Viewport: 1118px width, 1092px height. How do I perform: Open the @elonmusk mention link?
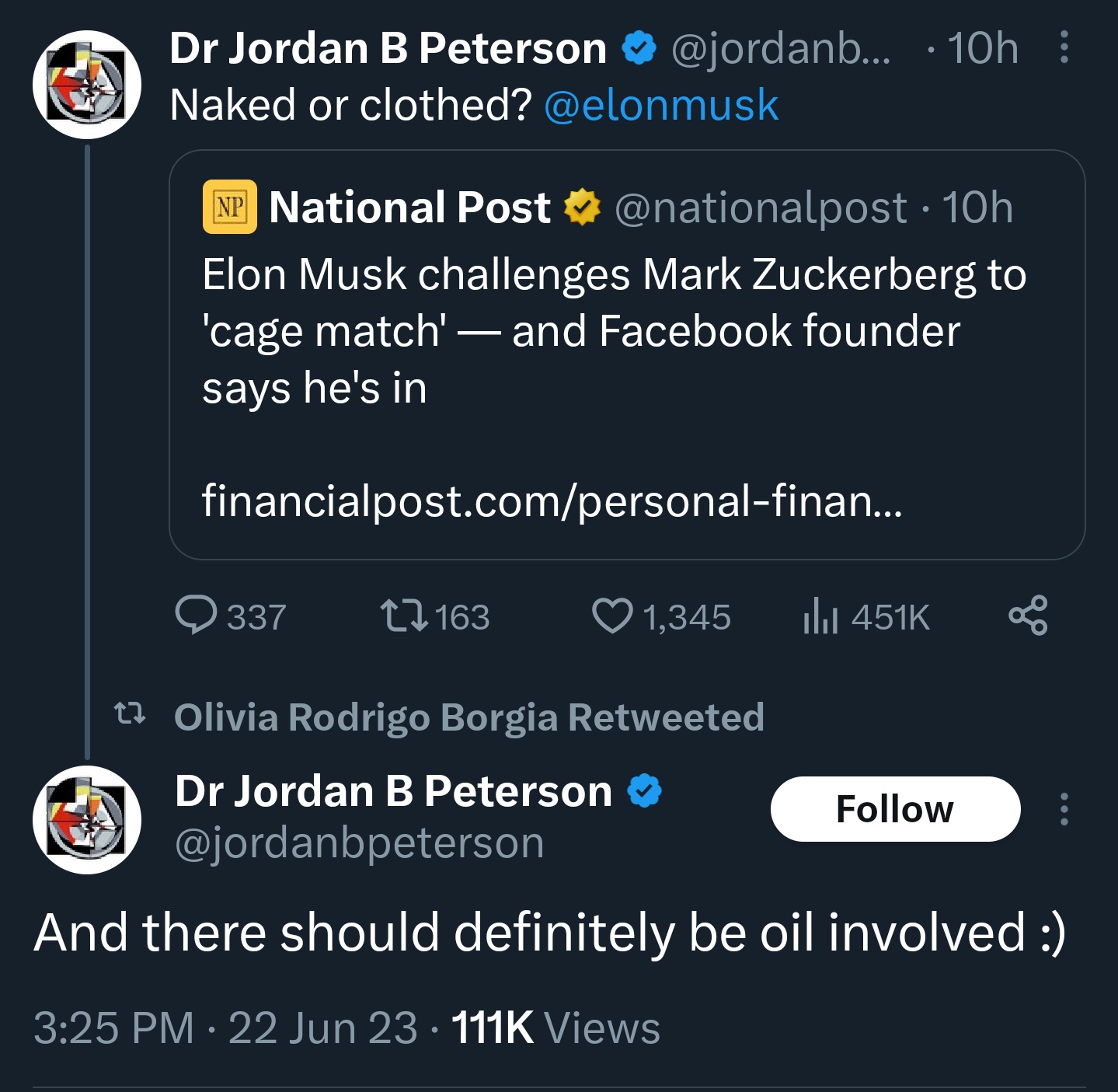pos(661,105)
